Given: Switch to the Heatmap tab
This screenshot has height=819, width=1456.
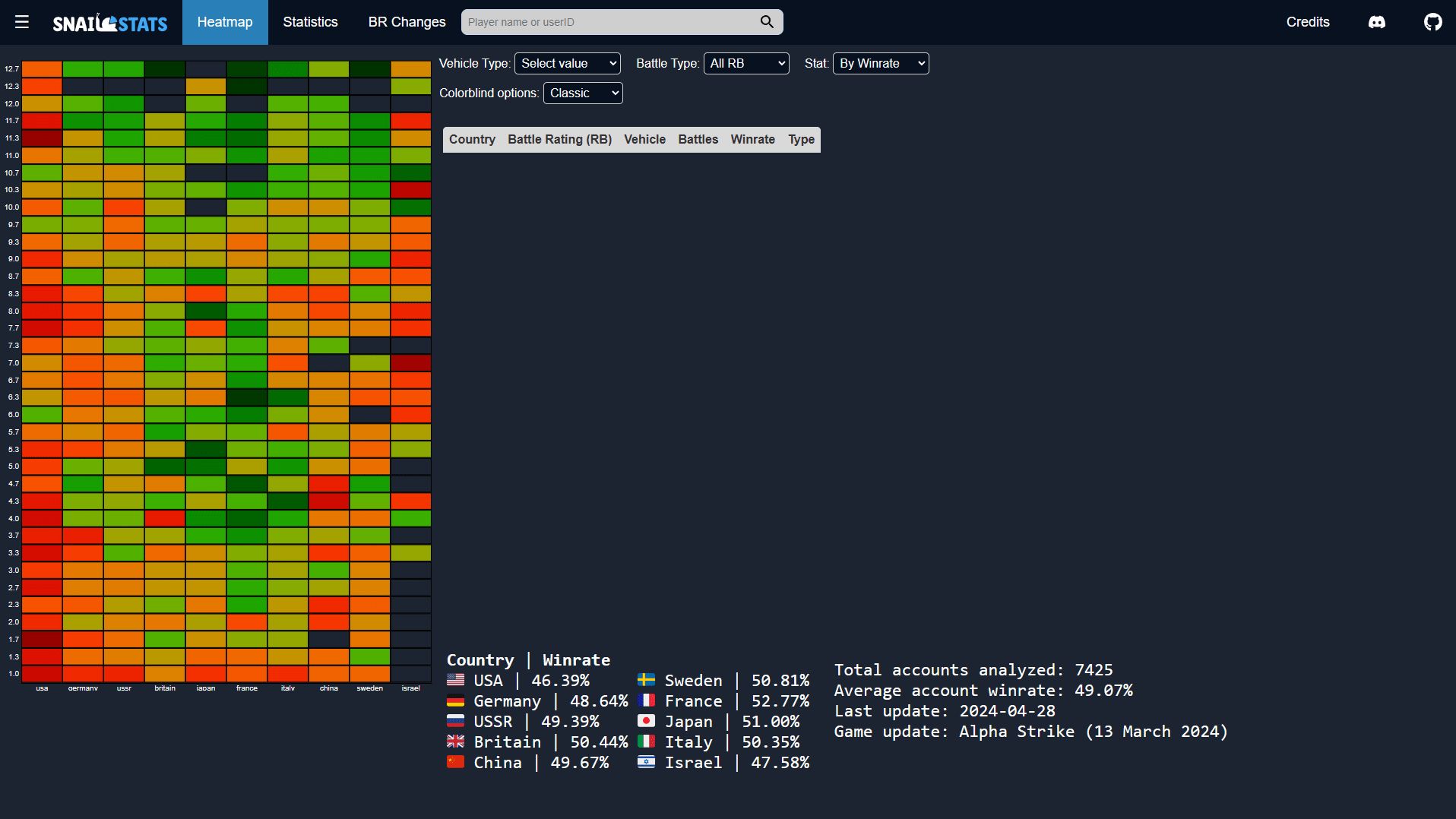Looking at the screenshot, I should pyautogui.click(x=225, y=22).
